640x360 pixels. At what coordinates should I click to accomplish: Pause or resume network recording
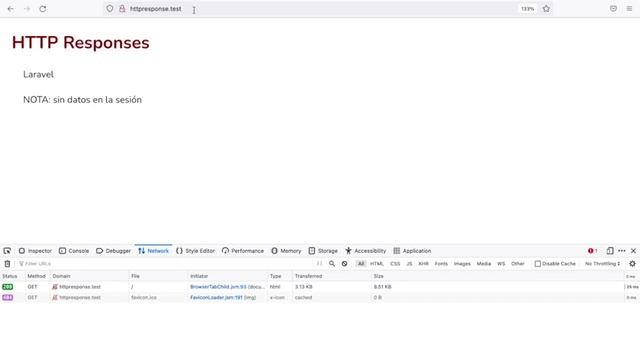pos(320,264)
